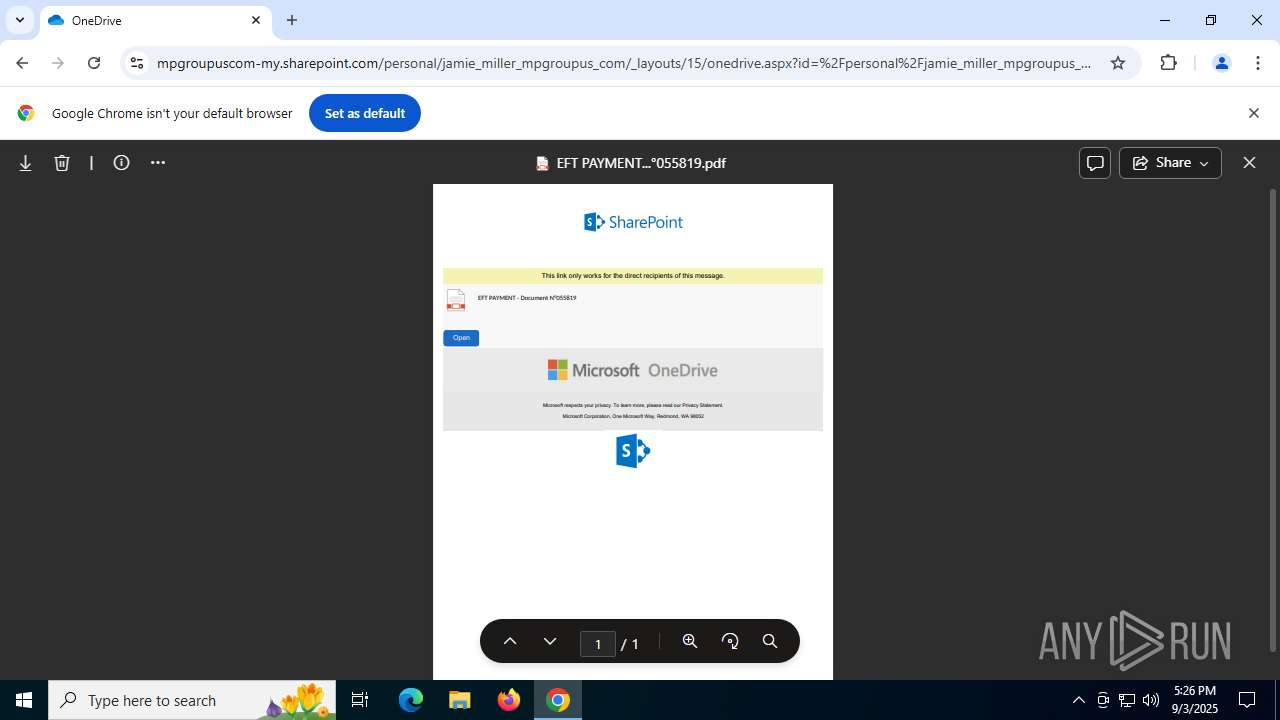The height and width of the screenshot is (720, 1280).
Task: Search within the PDF
Action: pos(770,642)
